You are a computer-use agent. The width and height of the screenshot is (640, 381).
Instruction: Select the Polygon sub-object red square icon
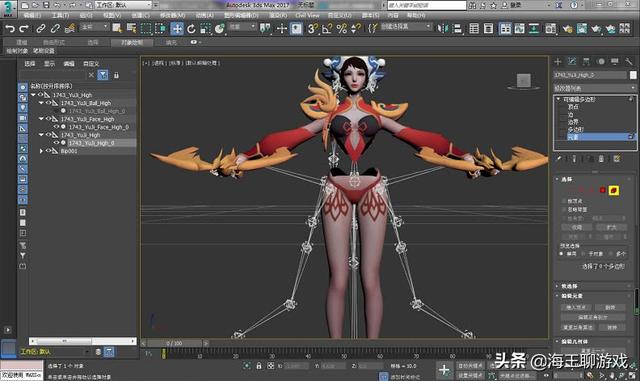tap(602, 190)
